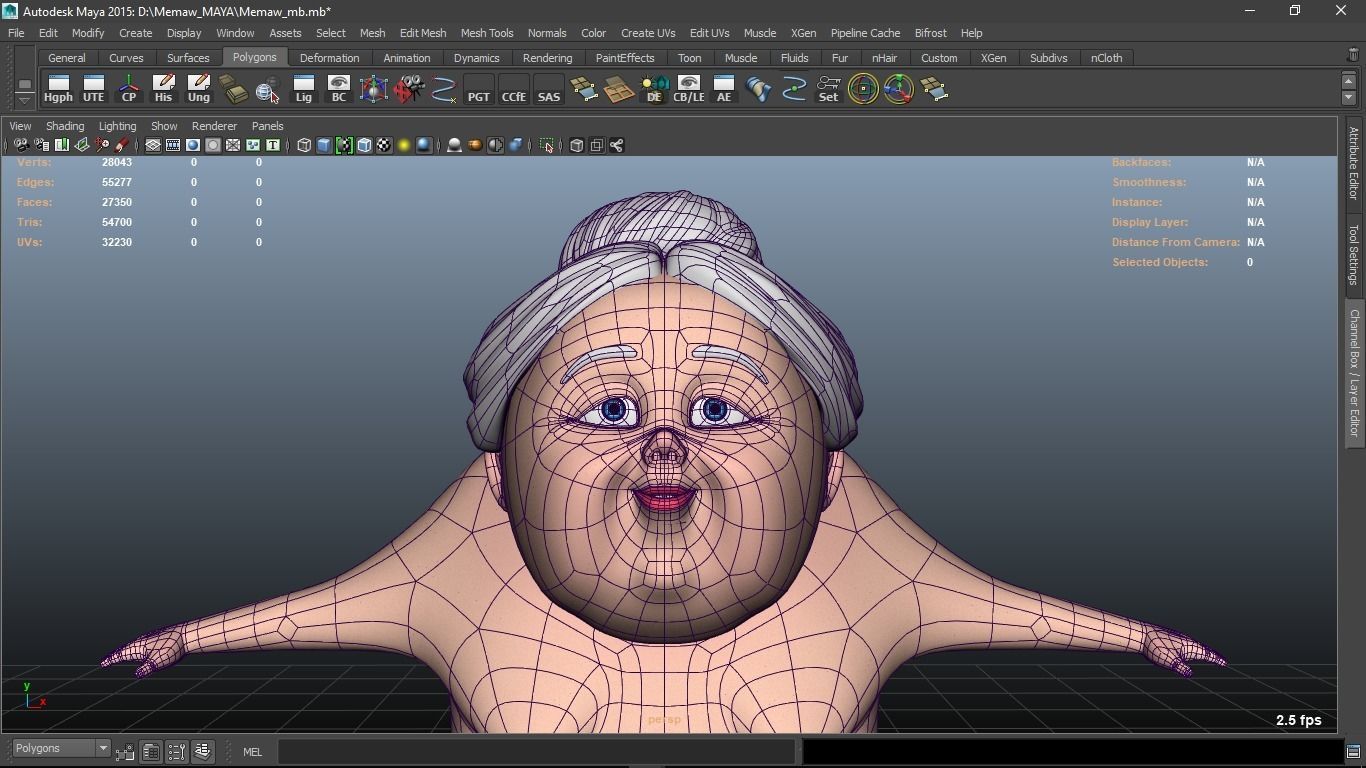Toggle textured display checker icon
This screenshot has width=1366, height=768.
[384, 146]
